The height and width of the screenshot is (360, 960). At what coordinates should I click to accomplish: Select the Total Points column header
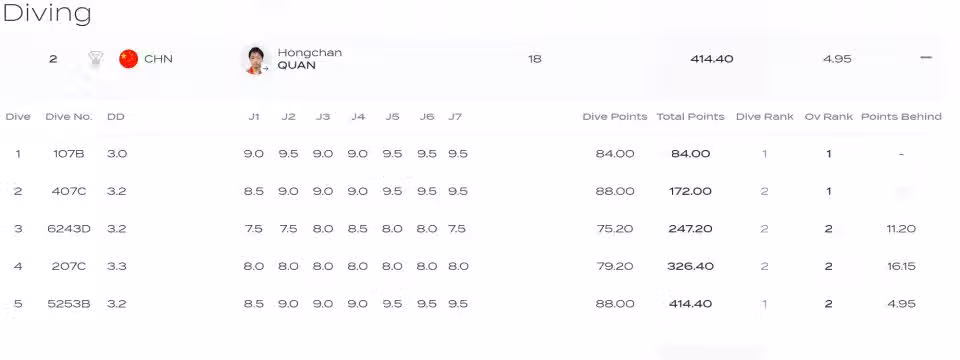point(691,117)
